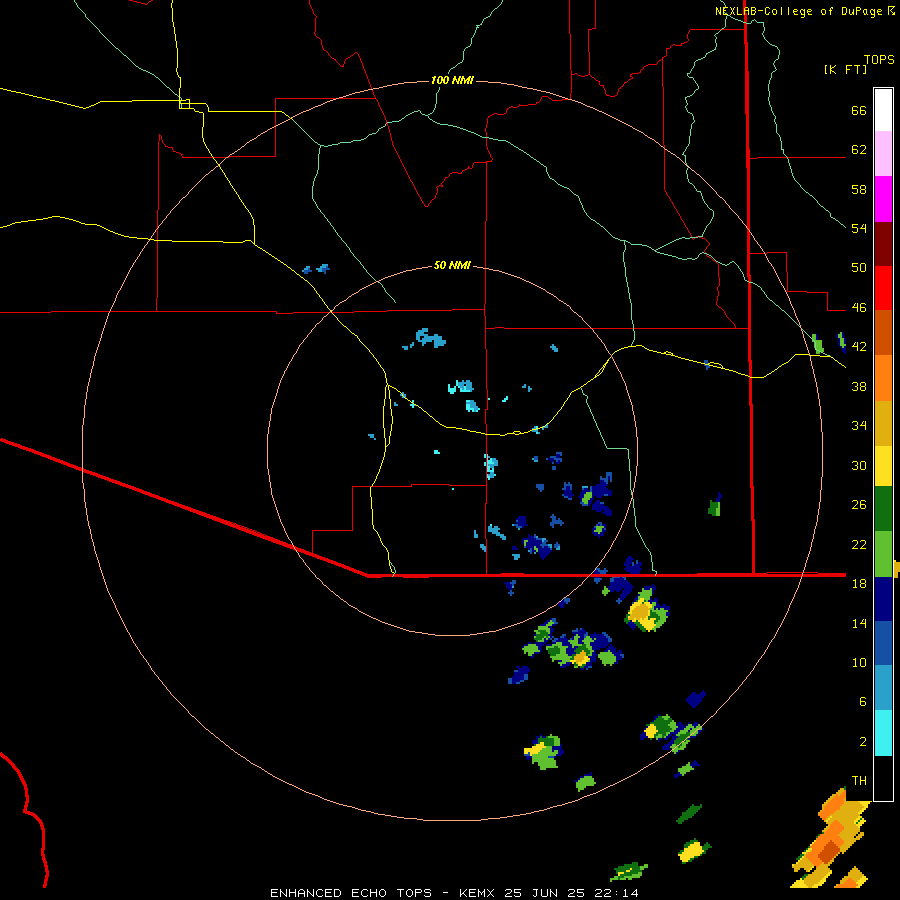900x900 pixels.
Task: Click the "TH" legend label
Action: (x=859, y=781)
